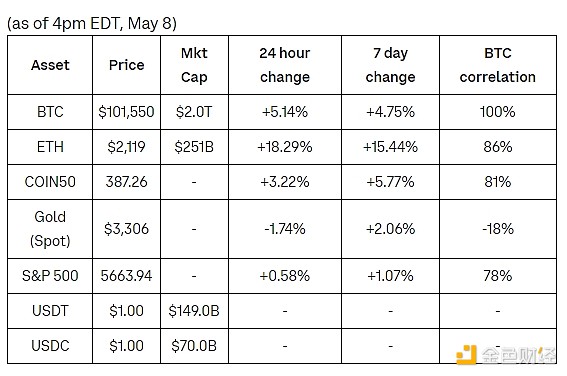Click the golden watermark logo icon

coord(466,355)
